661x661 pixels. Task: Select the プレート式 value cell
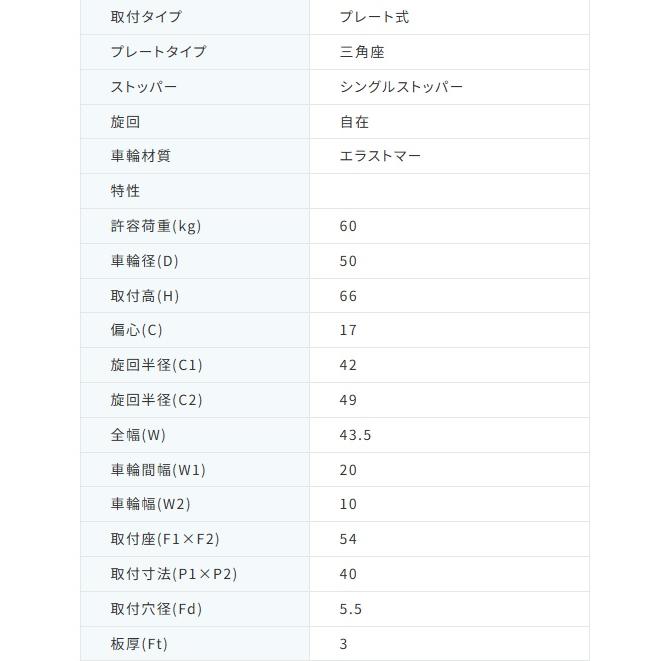click(x=449, y=17)
